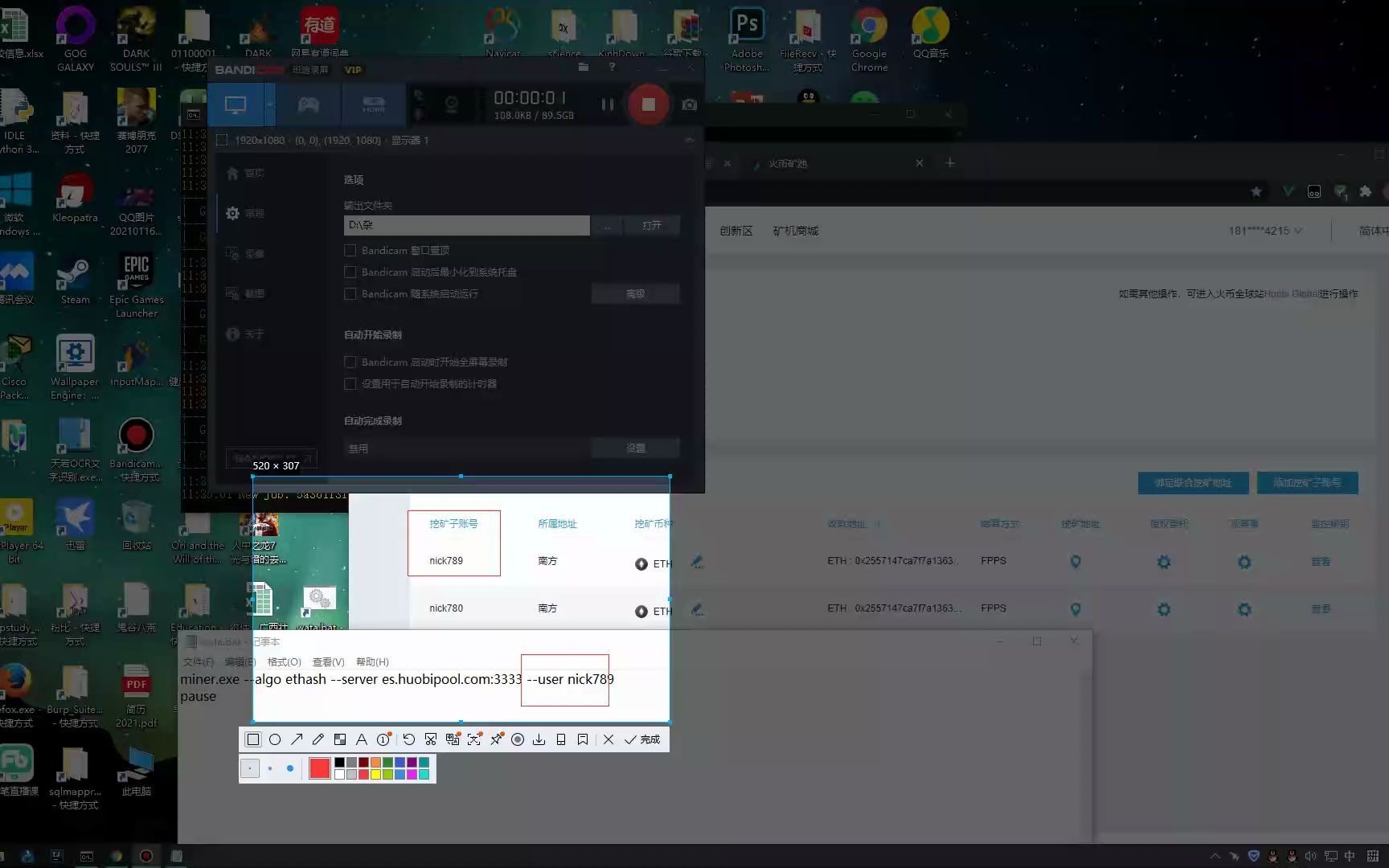Click the text recognition icon in toolbar
This screenshot has height=868, width=1389.
(x=474, y=739)
